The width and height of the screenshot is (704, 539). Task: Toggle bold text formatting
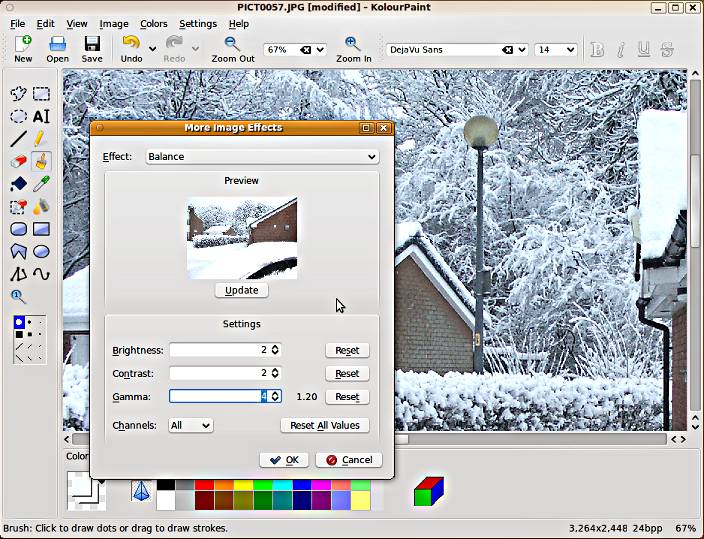[597, 50]
